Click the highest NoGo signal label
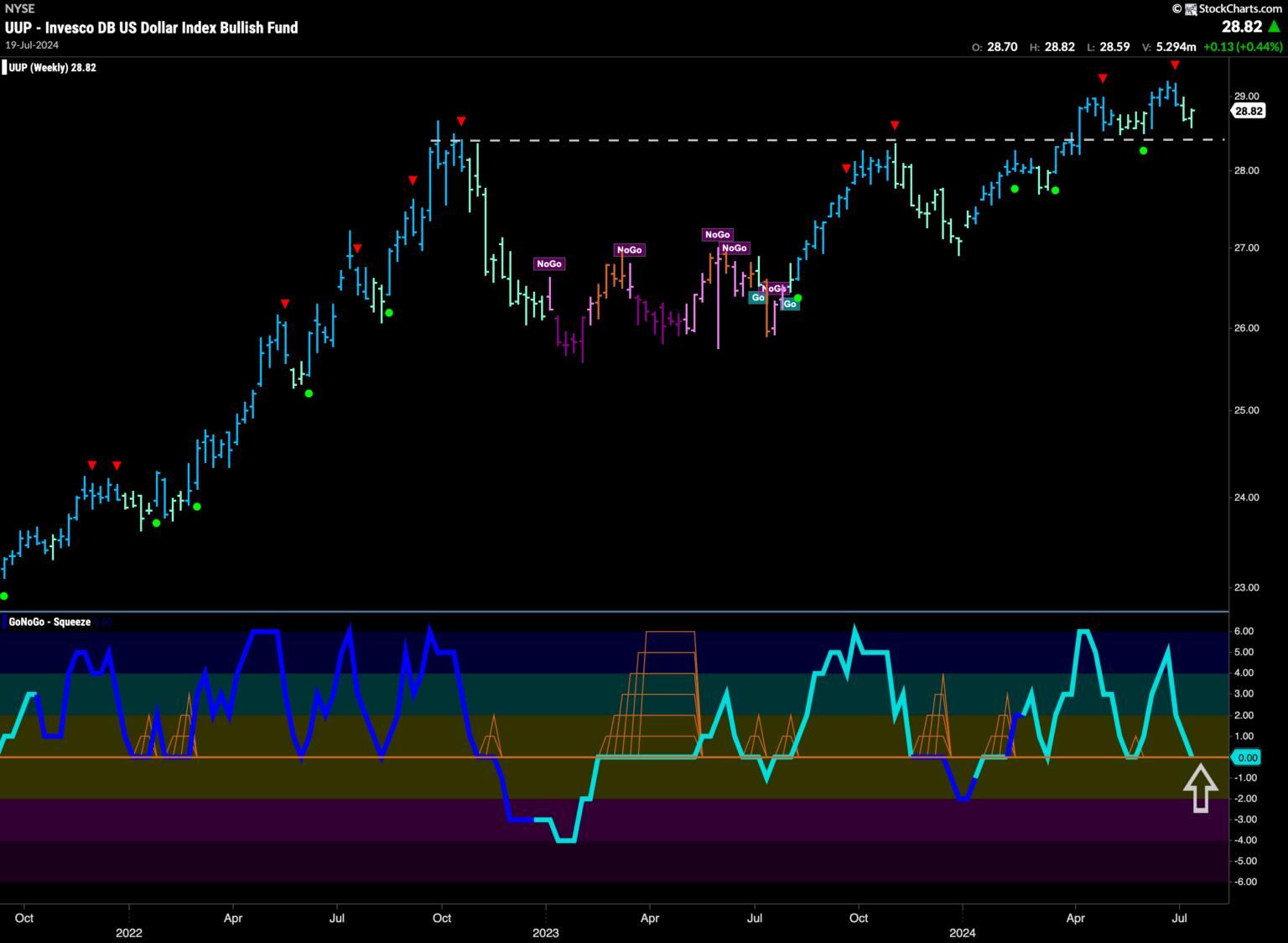The width and height of the screenshot is (1288, 943). point(718,235)
